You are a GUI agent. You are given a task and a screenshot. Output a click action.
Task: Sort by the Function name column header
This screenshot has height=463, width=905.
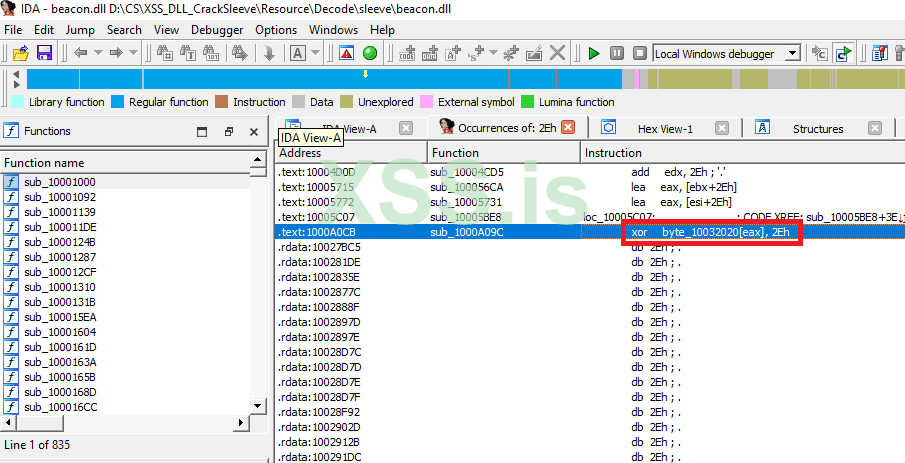pyautogui.click(x=126, y=163)
